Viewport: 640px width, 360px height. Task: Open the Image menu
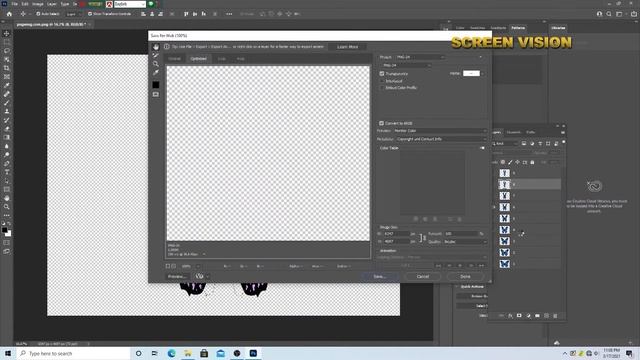point(38,4)
